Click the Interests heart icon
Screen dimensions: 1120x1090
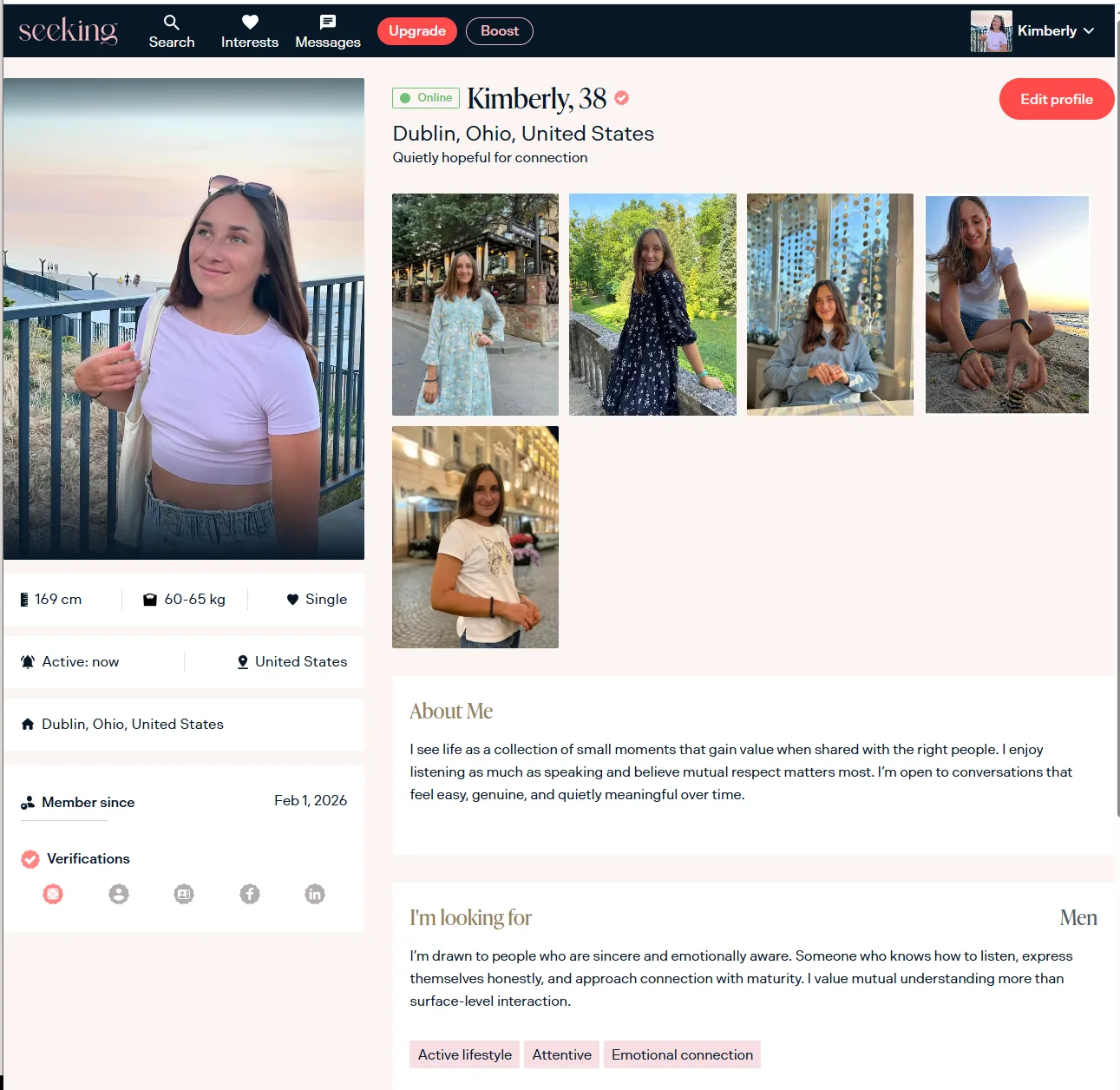pyautogui.click(x=250, y=23)
